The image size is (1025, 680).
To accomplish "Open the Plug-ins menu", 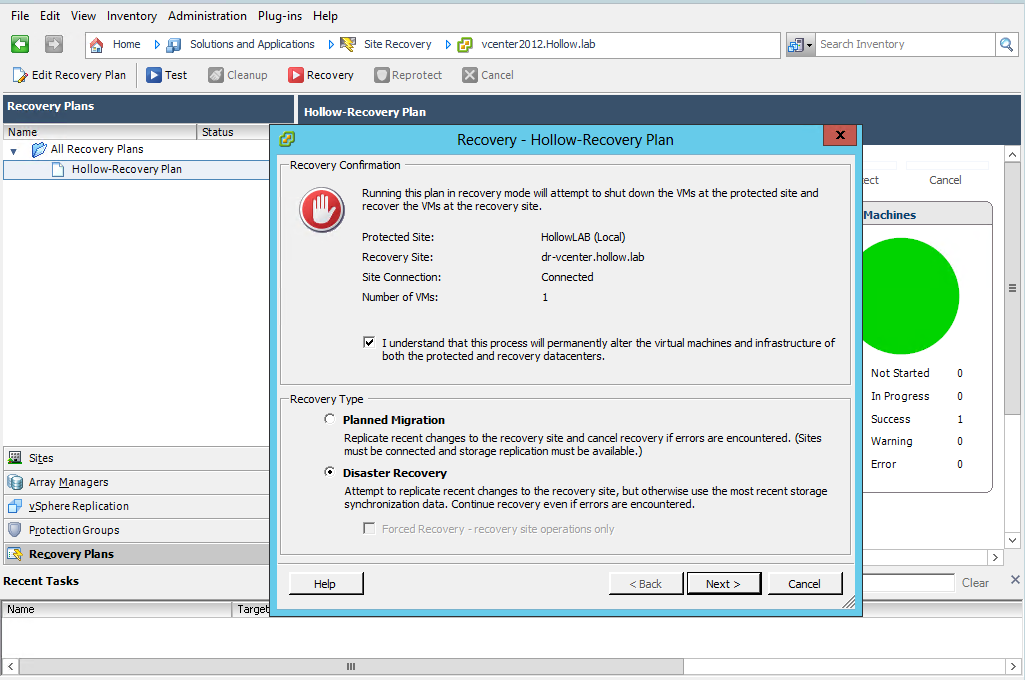I will coord(280,16).
